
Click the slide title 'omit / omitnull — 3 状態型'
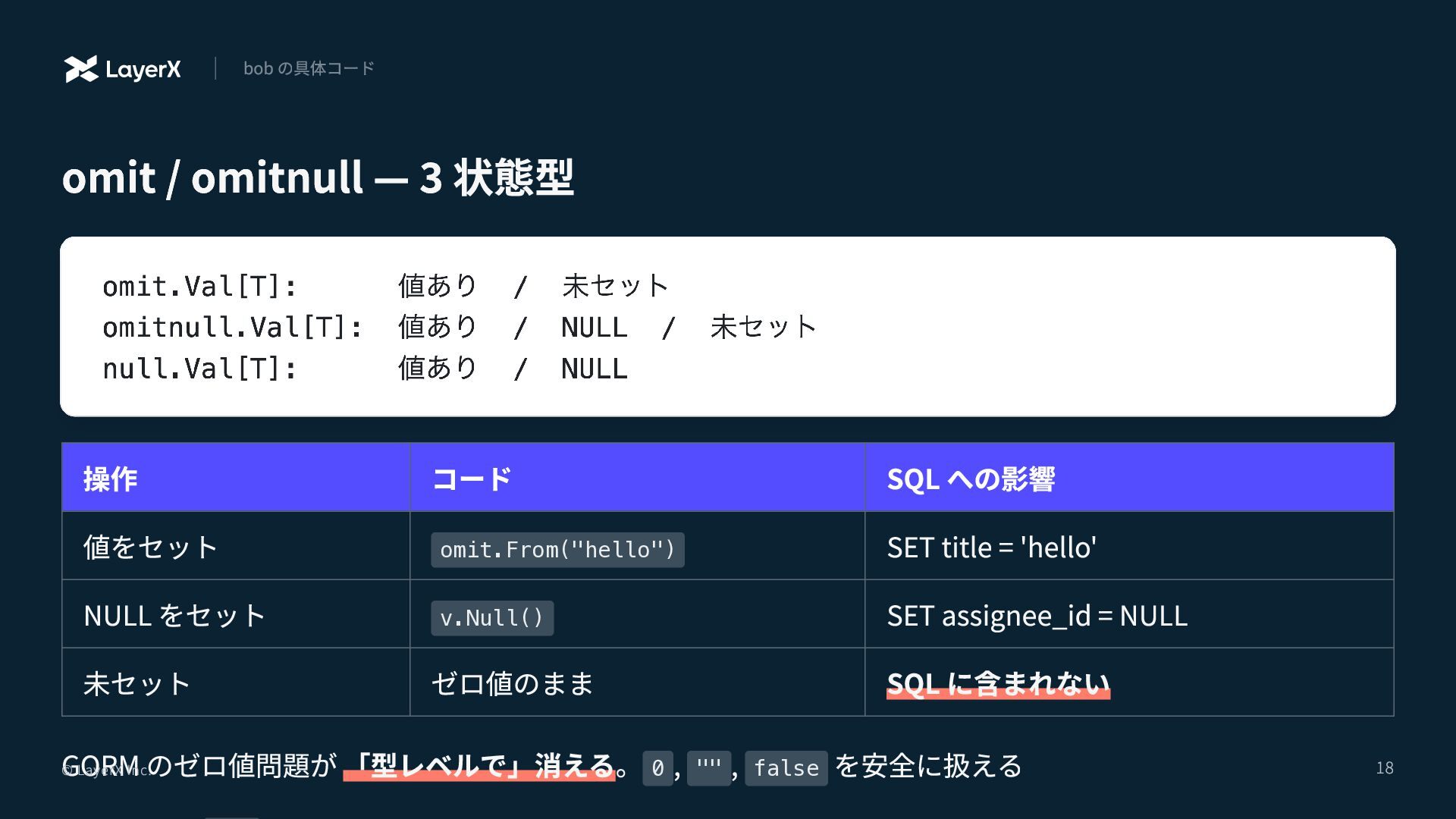coord(317,177)
